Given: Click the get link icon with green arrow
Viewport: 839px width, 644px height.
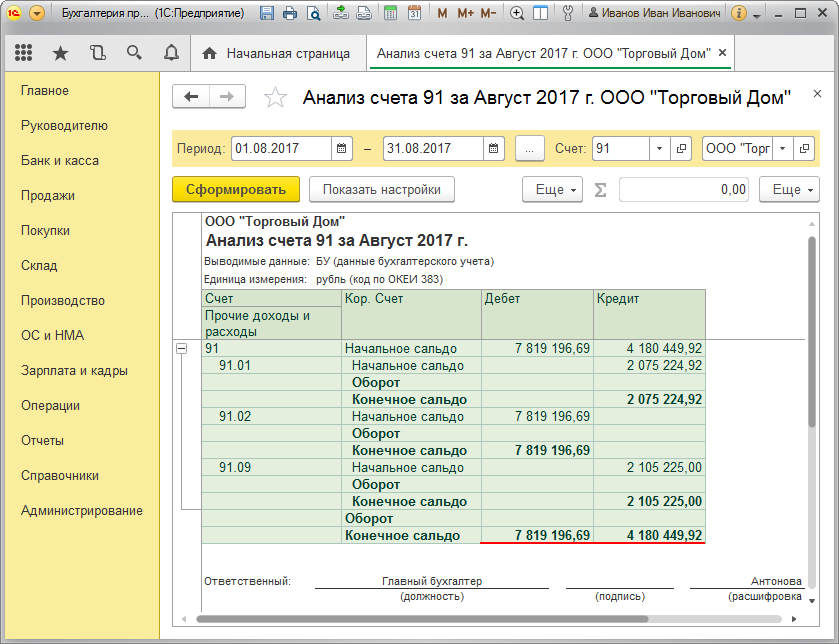Looking at the screenshot, I should (341, 13).
